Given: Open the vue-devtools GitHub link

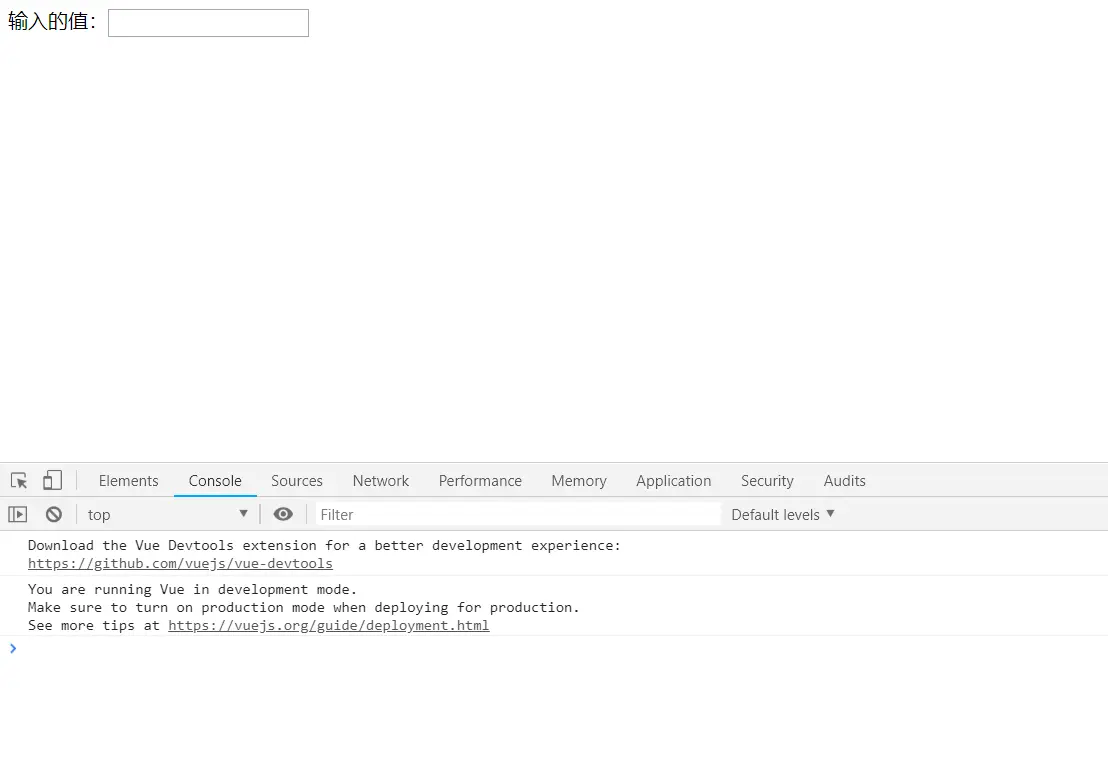Looking at the screenshot, I should (x=180, y=563).
